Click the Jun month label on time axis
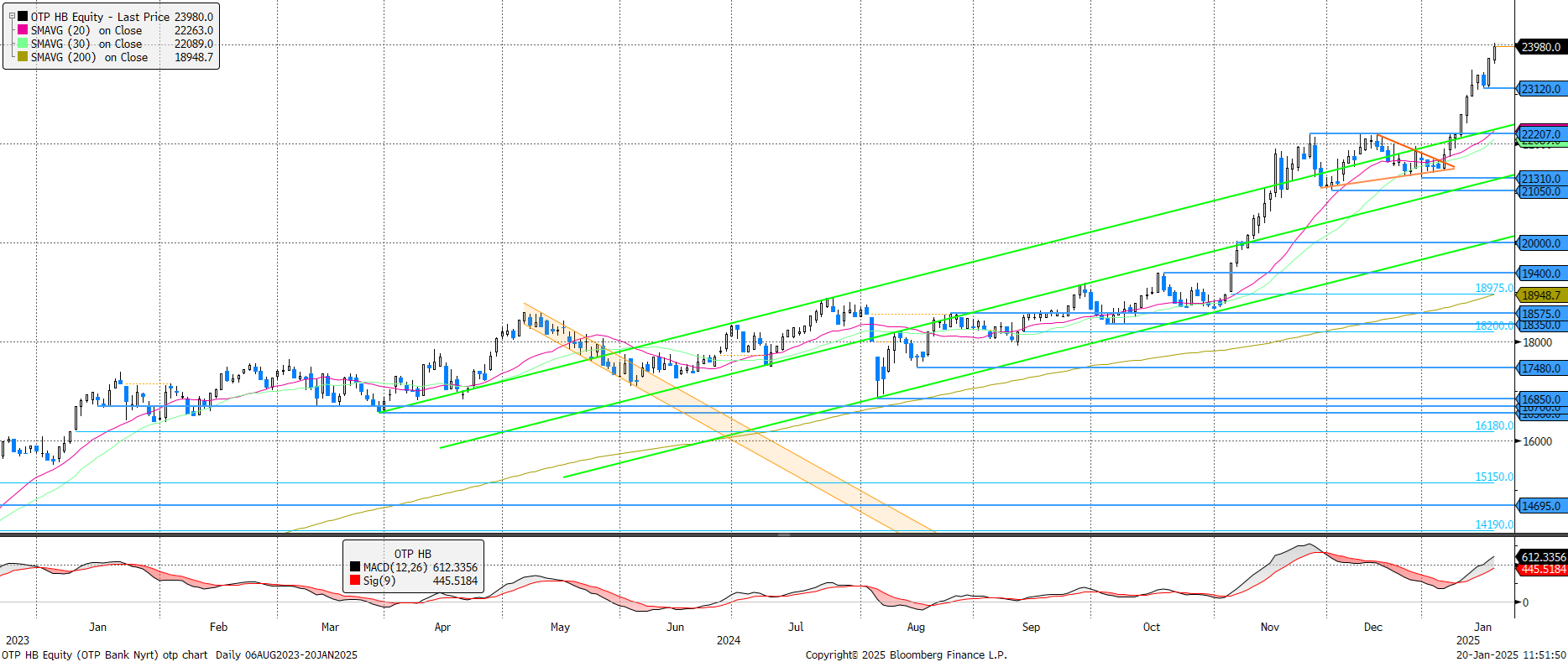Image resolution: width=1568 pixels, height=662 pixels. [x=675, y=627]
